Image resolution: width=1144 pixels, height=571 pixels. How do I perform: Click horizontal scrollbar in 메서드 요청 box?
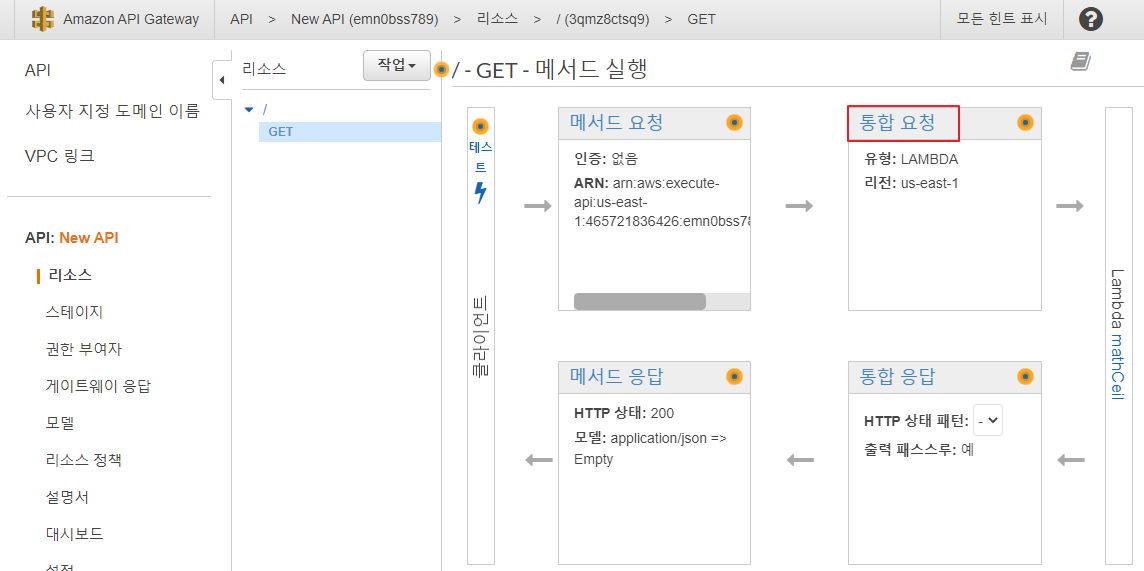point(640,301)
